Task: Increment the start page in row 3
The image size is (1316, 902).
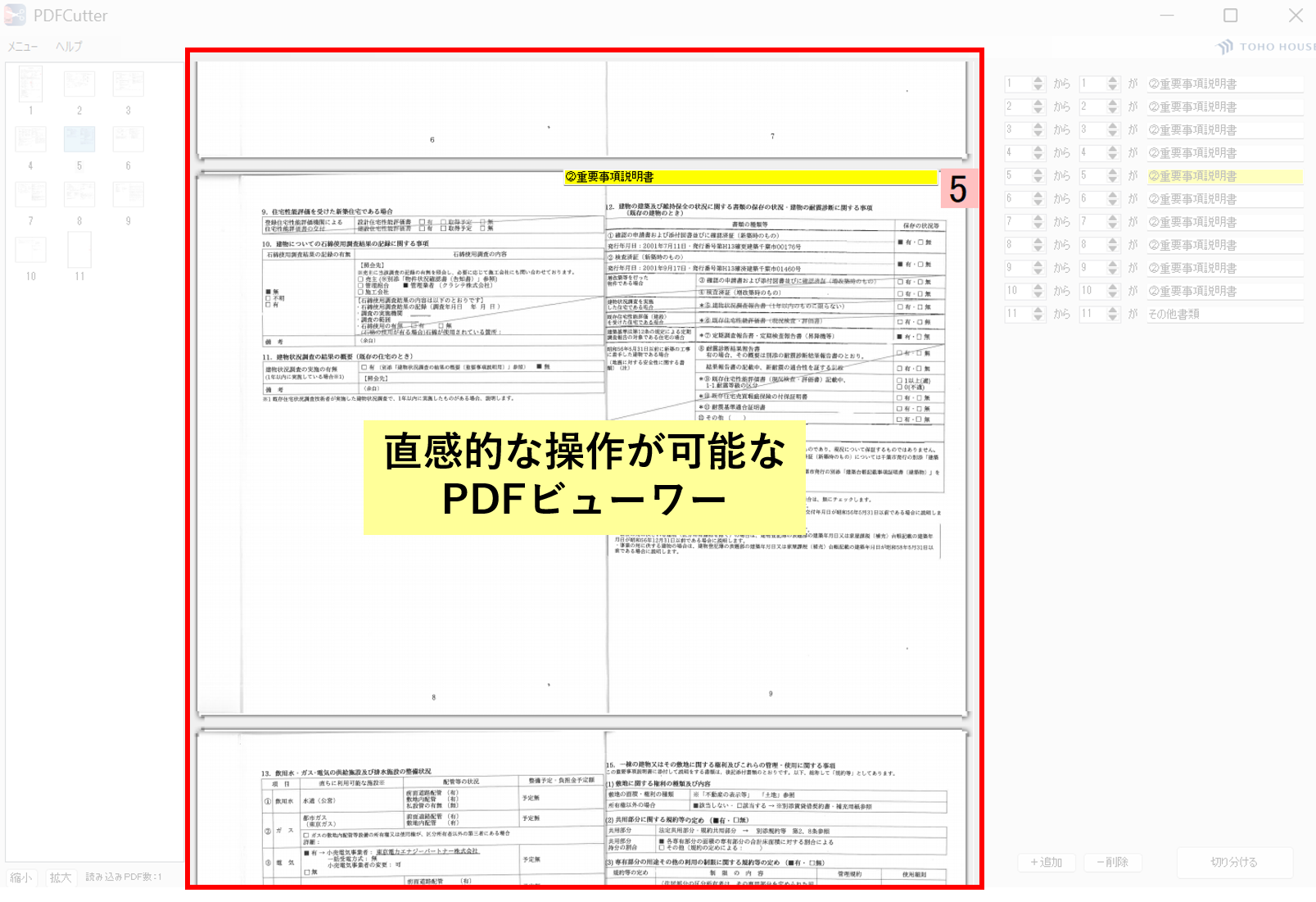Action: click(1038, 125)
